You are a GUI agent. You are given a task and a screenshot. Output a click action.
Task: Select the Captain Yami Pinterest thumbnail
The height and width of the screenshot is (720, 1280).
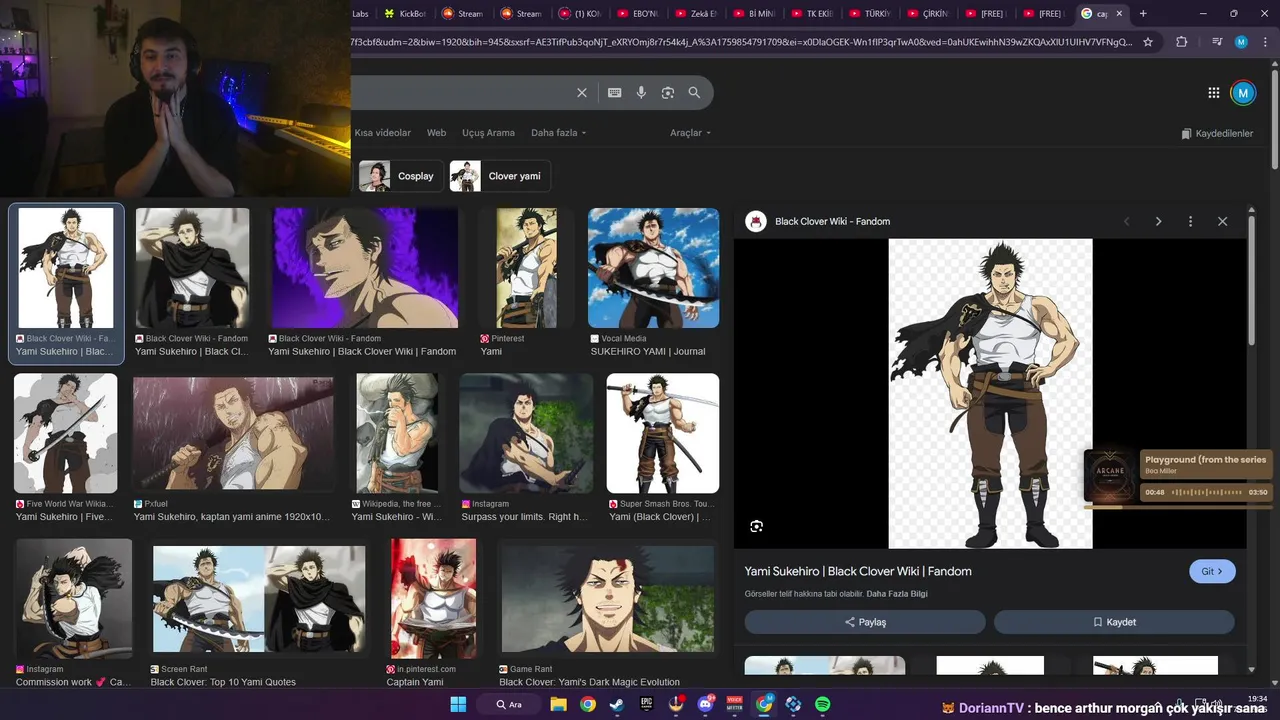click(433, 599)
